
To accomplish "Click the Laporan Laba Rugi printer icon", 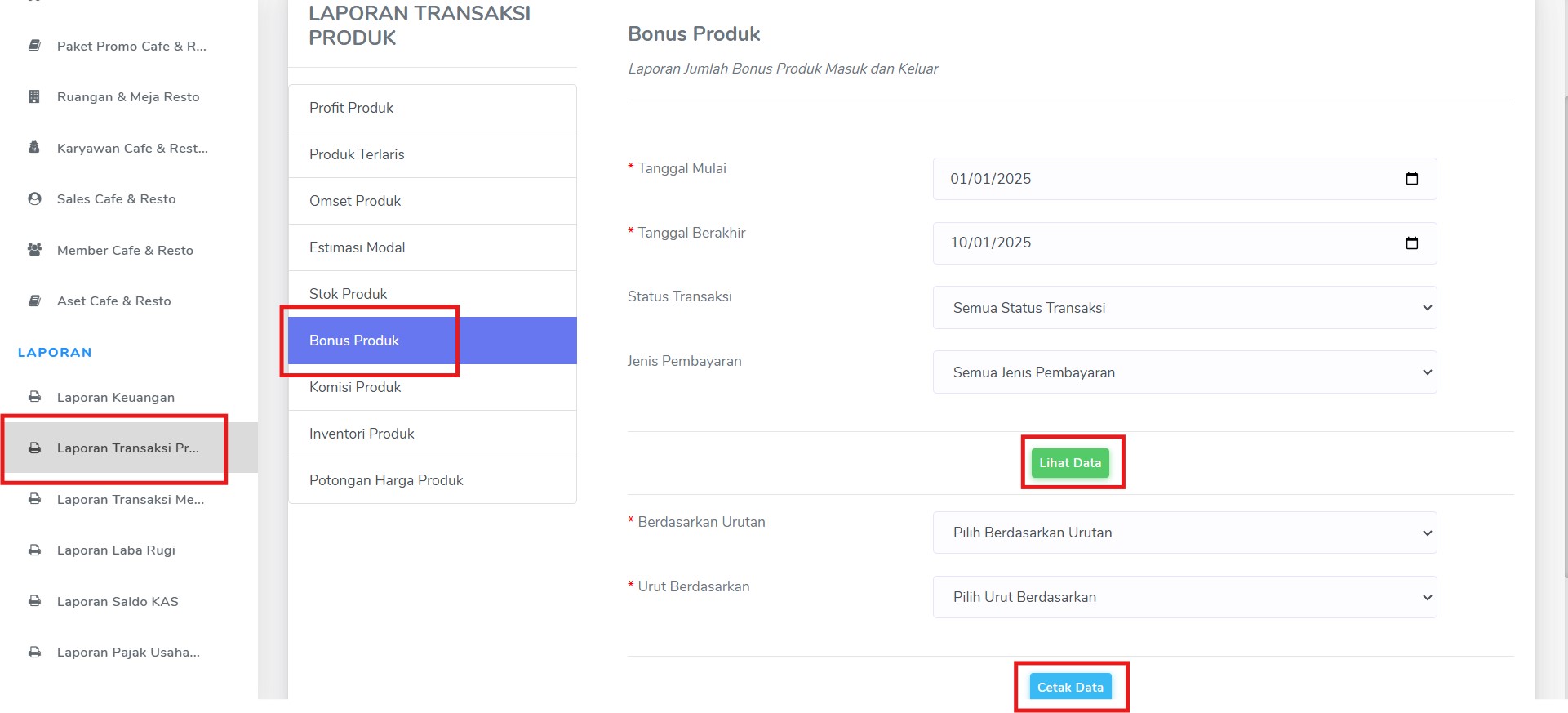I will 34,550.
